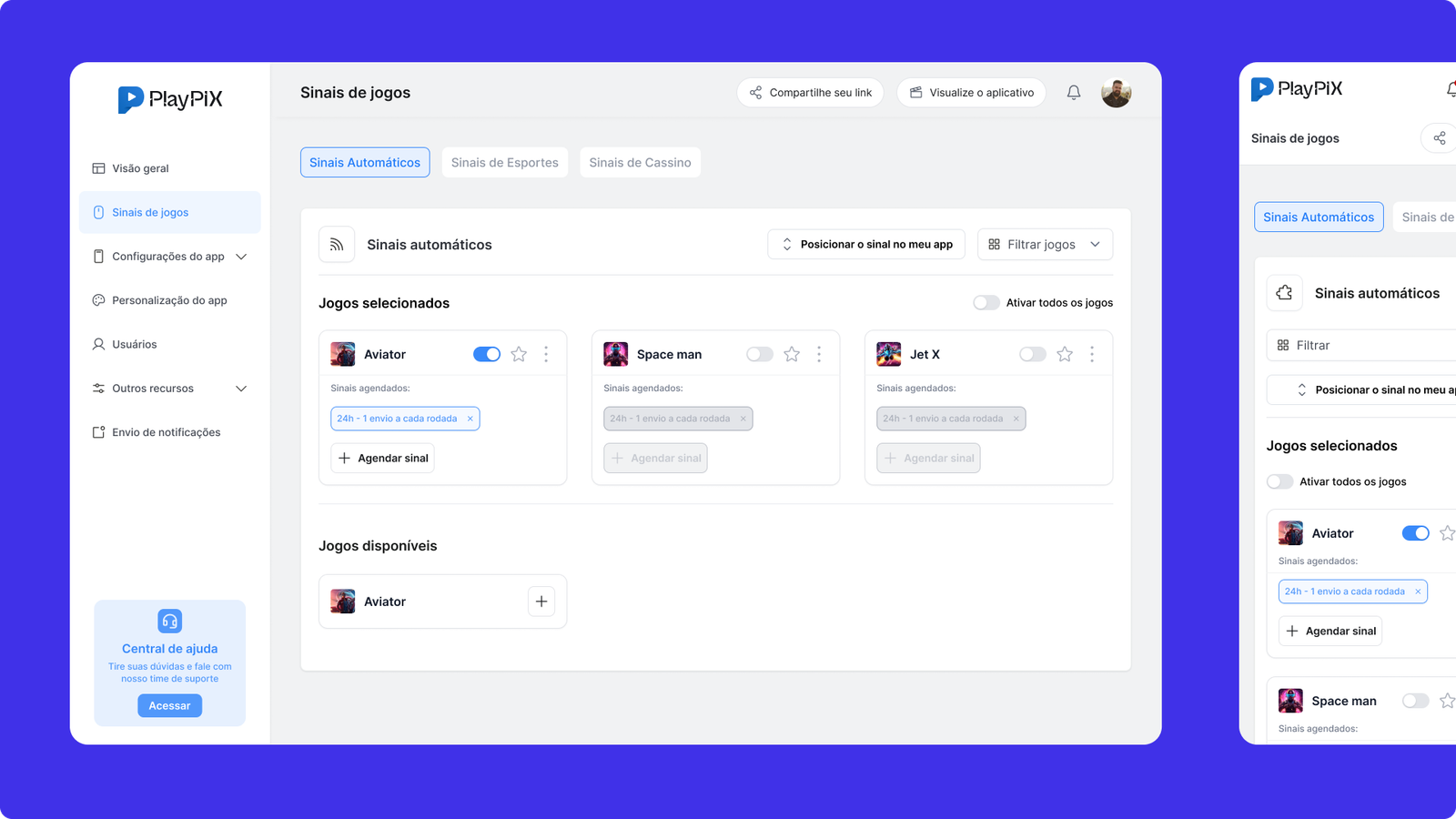Open Posicionar o sinal no meu app selector
This screenshot has width=1456, height=819.
866,245
